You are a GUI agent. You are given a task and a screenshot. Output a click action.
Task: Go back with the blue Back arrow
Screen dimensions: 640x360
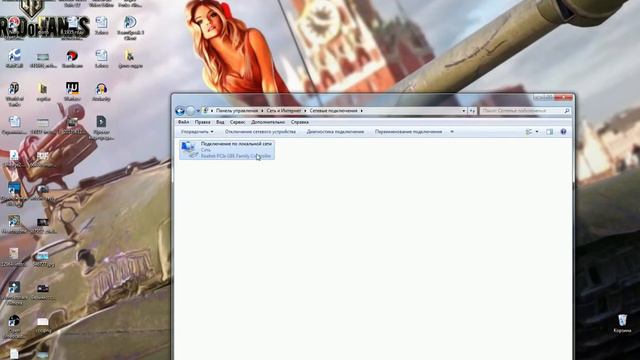pos(180,111)
